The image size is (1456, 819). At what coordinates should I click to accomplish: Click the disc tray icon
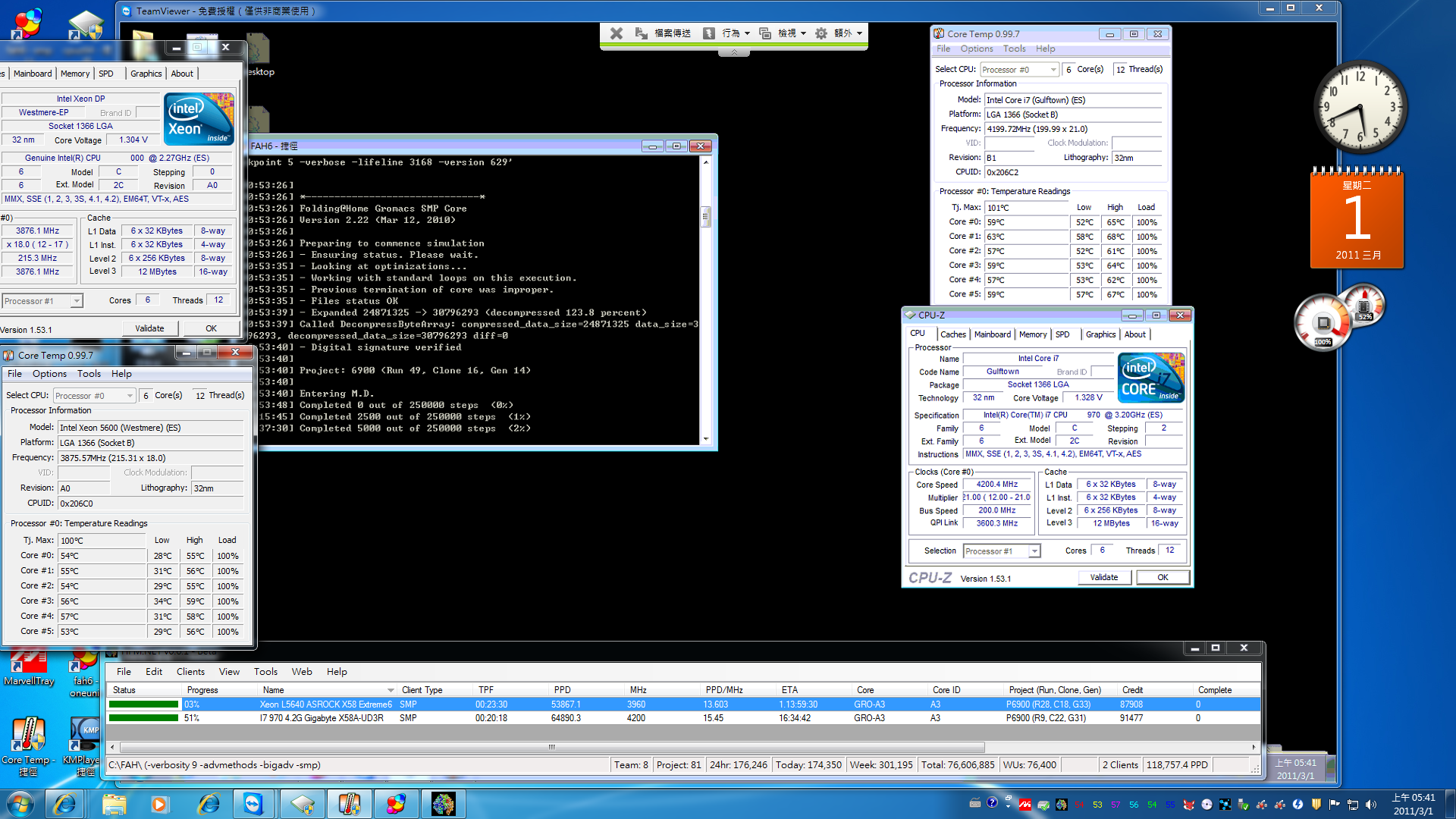(x=1207, y=805)
